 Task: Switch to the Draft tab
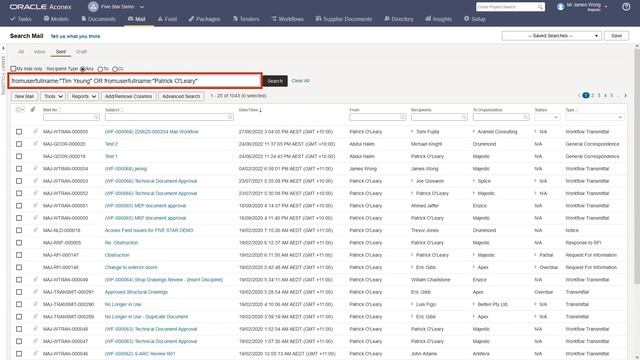81,52
